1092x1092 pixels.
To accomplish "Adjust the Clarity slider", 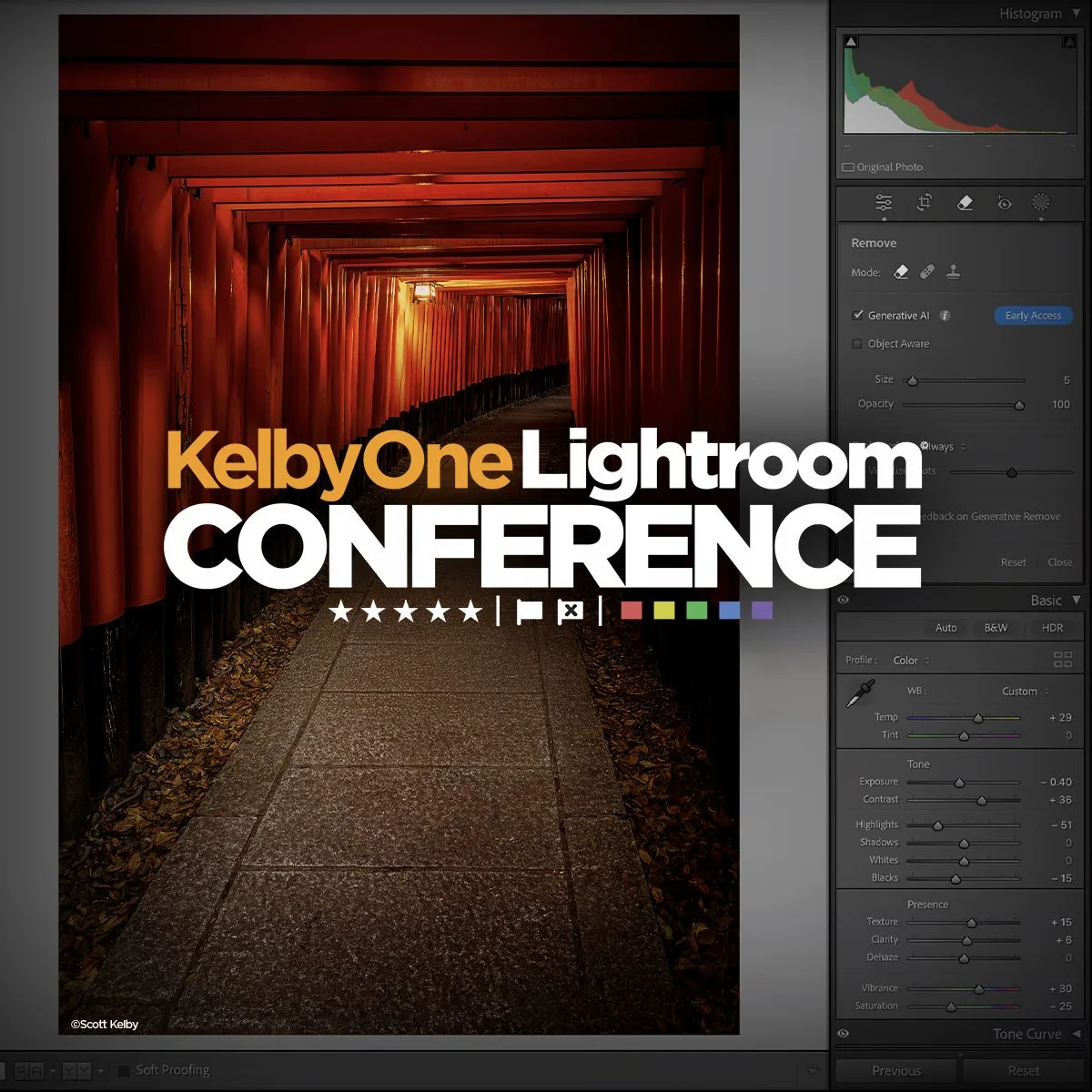I will pos(964,940).
